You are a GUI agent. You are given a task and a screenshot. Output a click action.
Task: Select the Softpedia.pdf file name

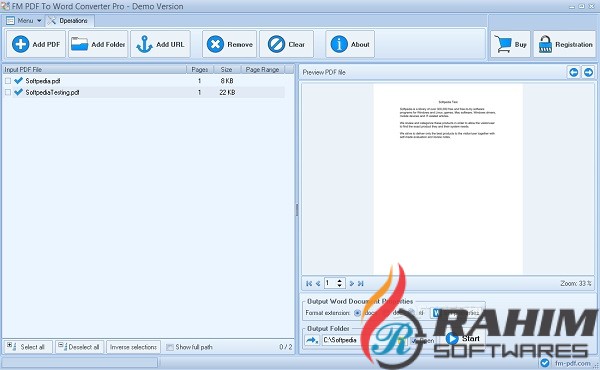[43, 81]
